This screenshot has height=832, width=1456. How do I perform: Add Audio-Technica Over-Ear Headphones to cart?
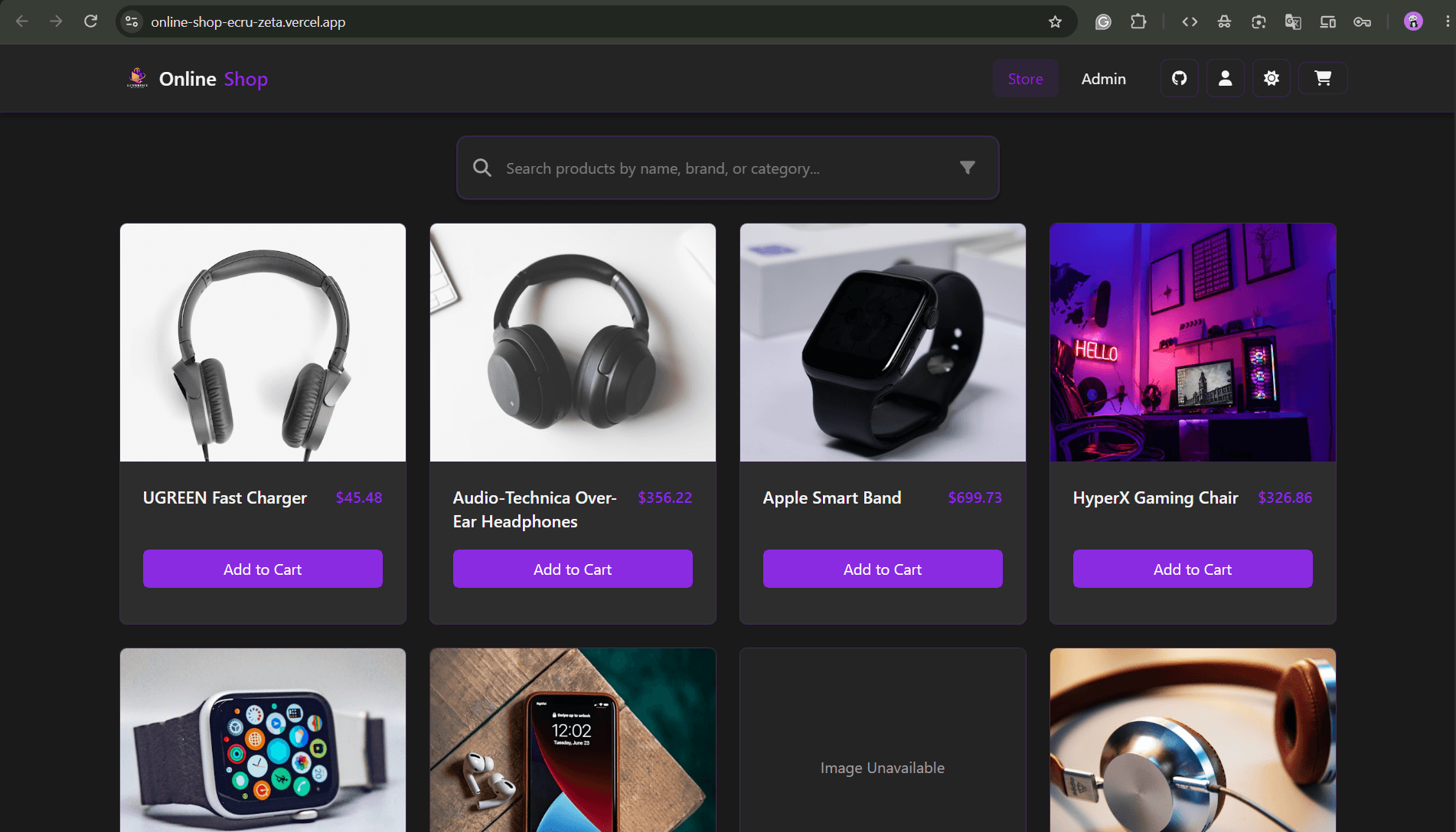[573, 569]
